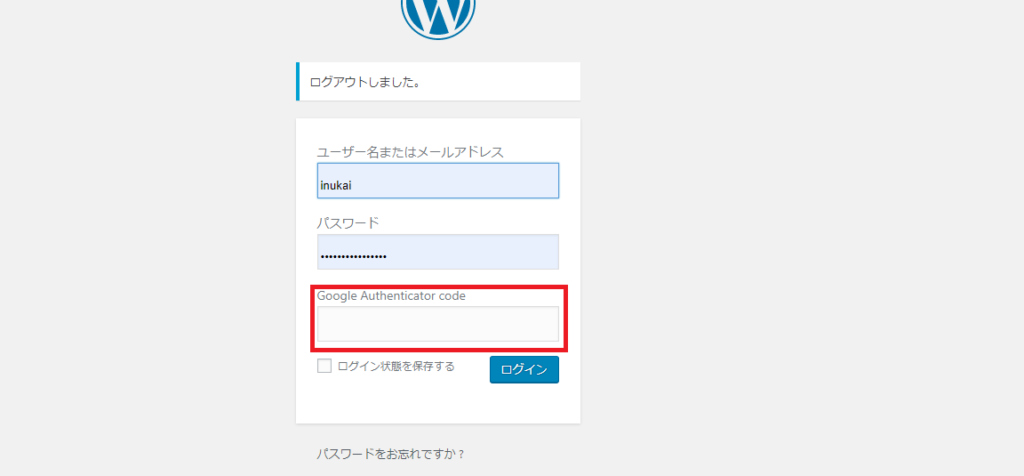
Task: Click the gray page background left of the form
Action: pos(150,250)
